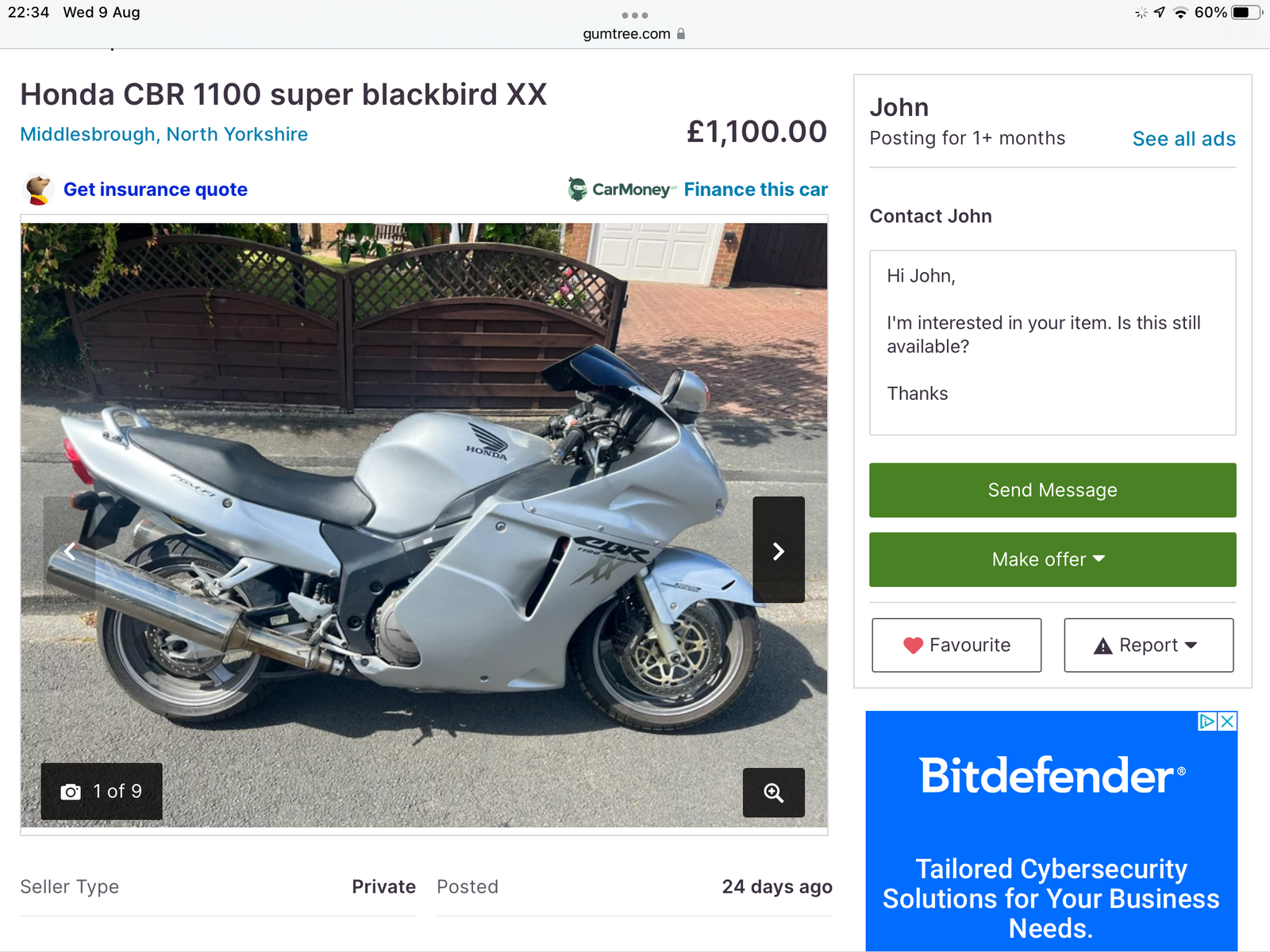Image resolution: width=1270 pixels, height=952 pixels.
Task: Edit the message text box
Action: (x=1053, y=343)
